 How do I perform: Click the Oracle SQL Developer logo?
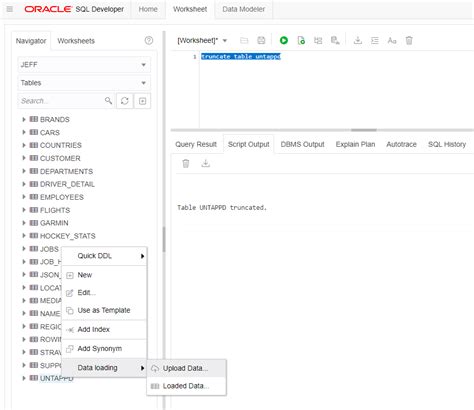point(74,9)
